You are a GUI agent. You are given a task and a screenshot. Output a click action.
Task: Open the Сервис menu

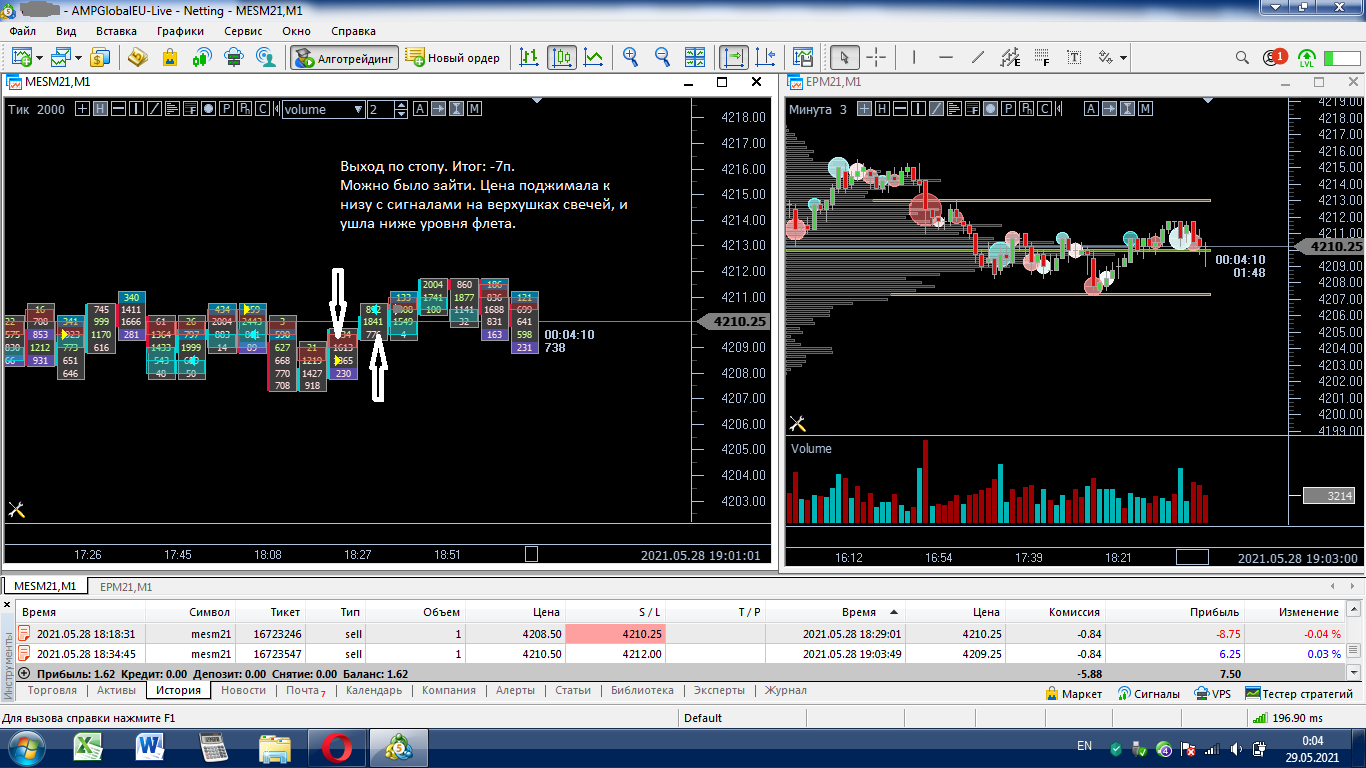243,31
